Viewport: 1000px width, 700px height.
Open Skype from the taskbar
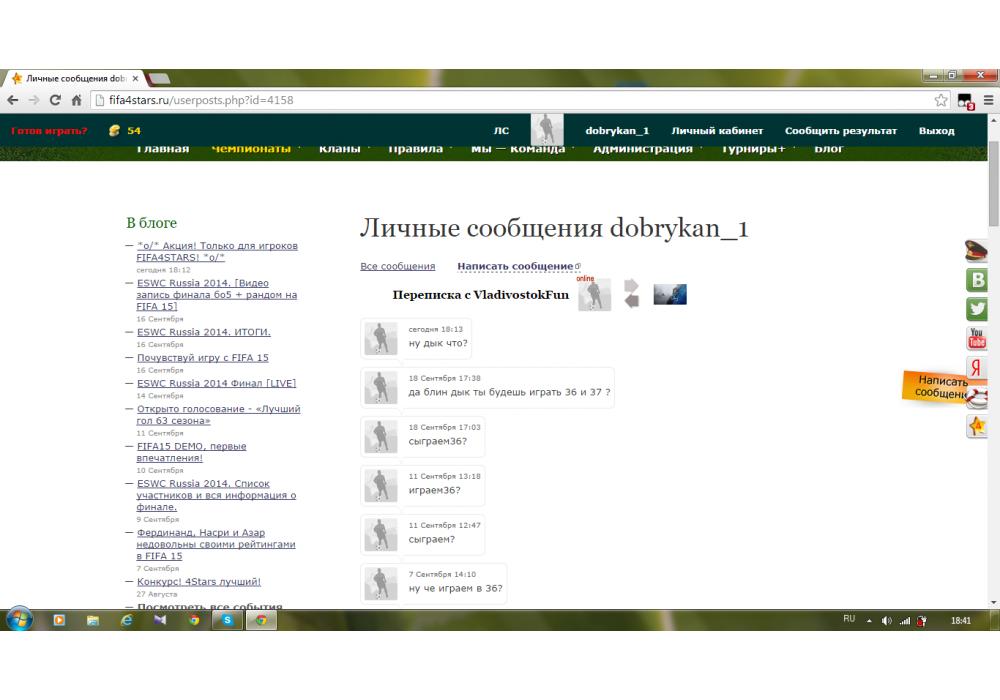pyautogui.click(x=228, y=620)
